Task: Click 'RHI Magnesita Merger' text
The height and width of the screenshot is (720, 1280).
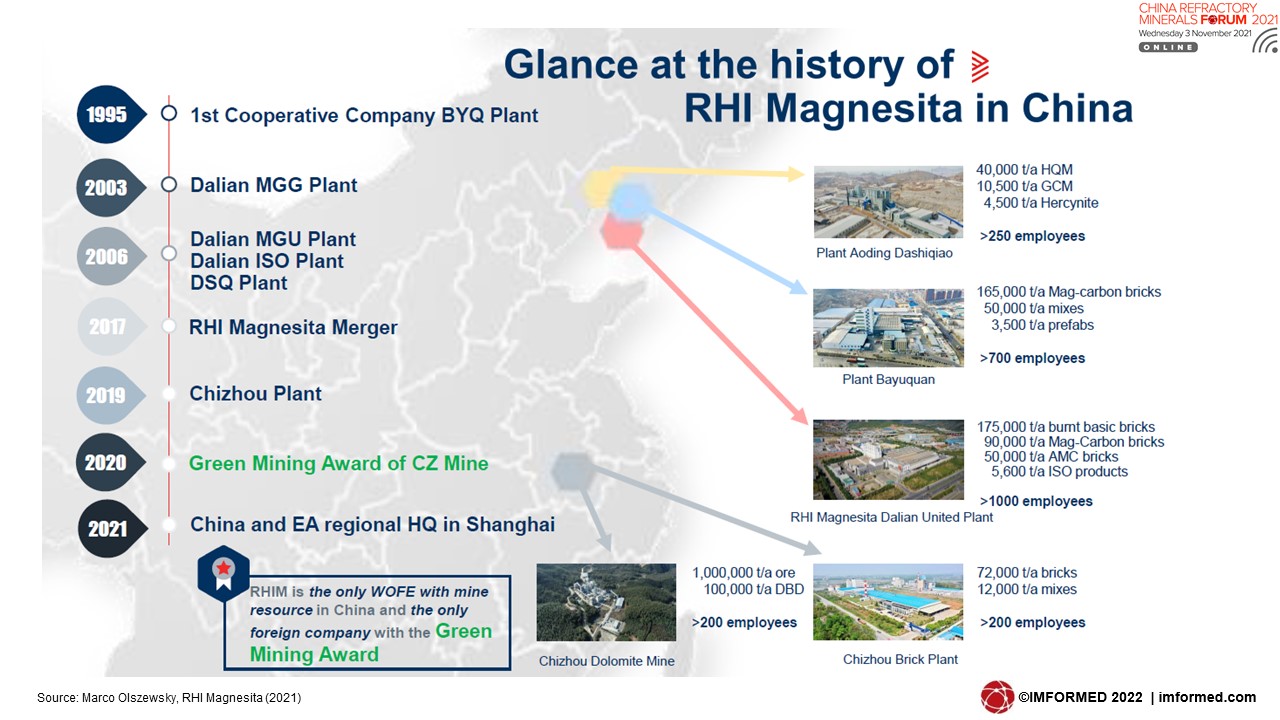Action: [293, 328]
